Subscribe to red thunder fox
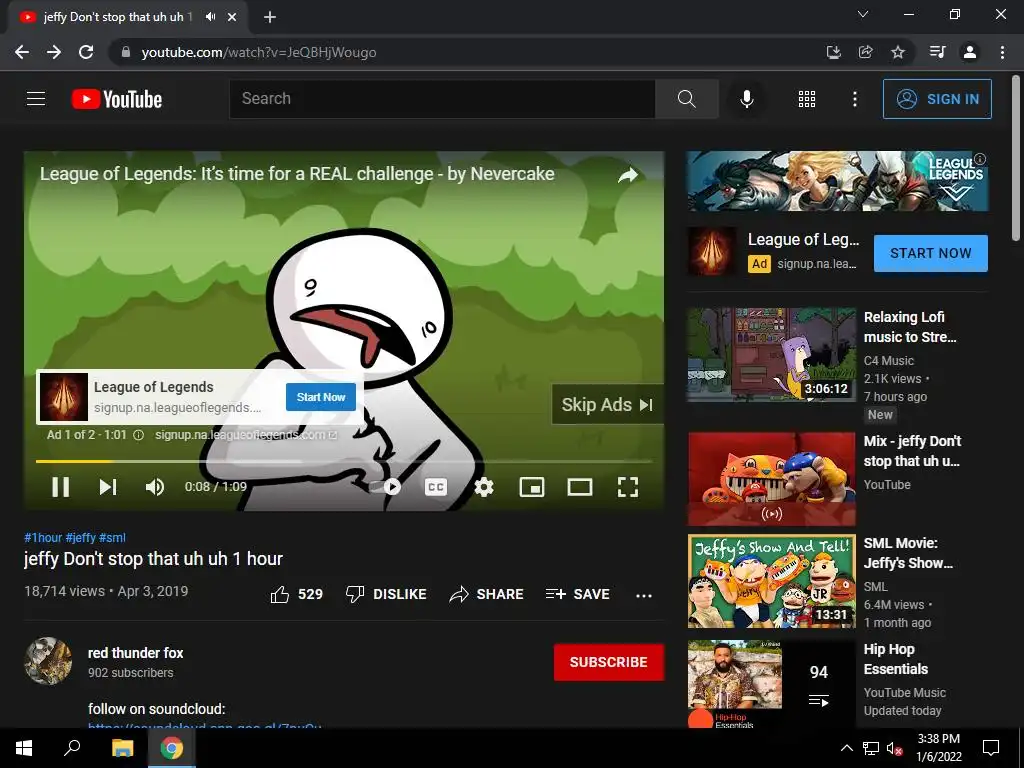 point(609,662)
